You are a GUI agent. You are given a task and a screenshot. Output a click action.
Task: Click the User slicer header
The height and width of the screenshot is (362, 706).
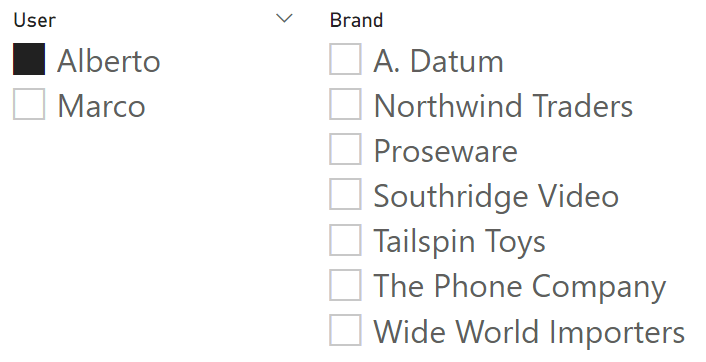pos(35,20)
